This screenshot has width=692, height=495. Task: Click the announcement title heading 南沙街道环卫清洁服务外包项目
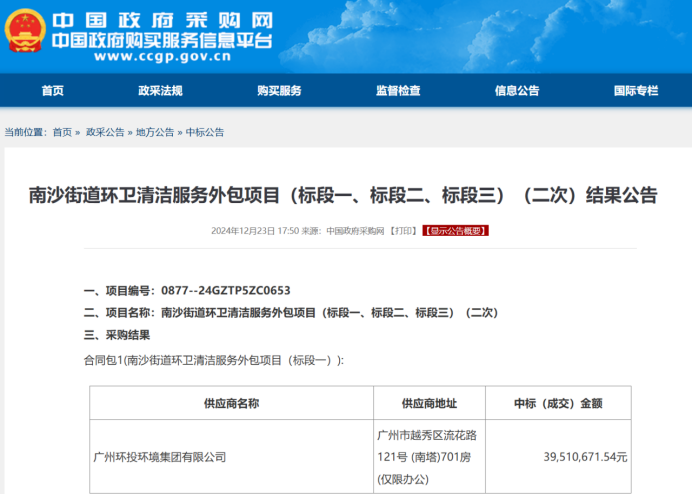(343, 195)
